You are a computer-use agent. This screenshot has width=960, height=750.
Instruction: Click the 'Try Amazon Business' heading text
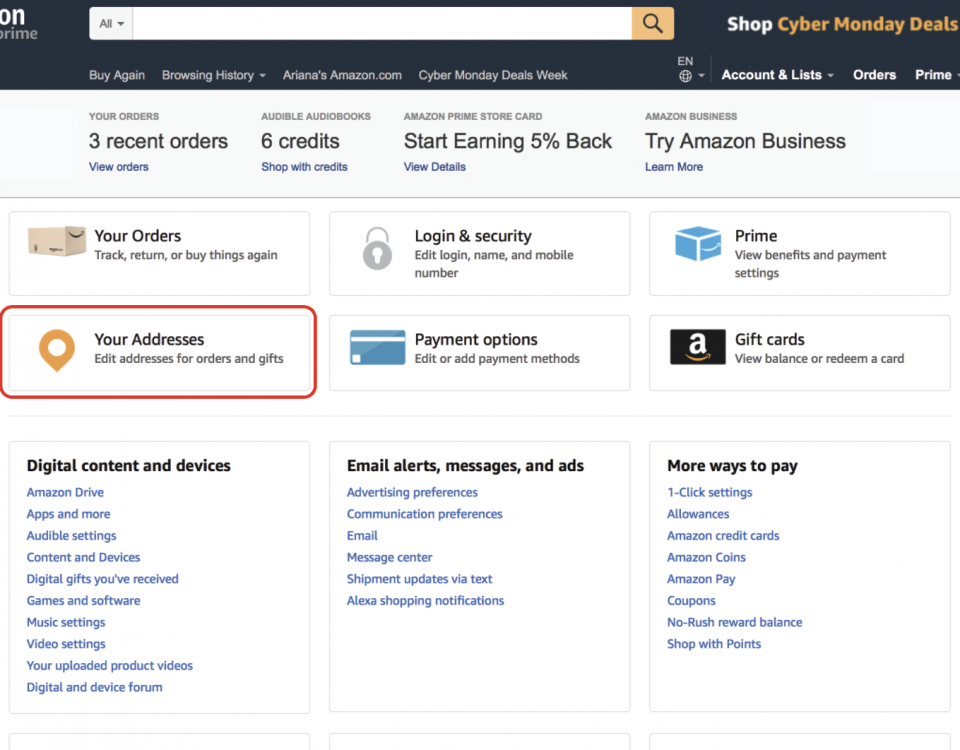pyautogui.click(x=745, y=141)
